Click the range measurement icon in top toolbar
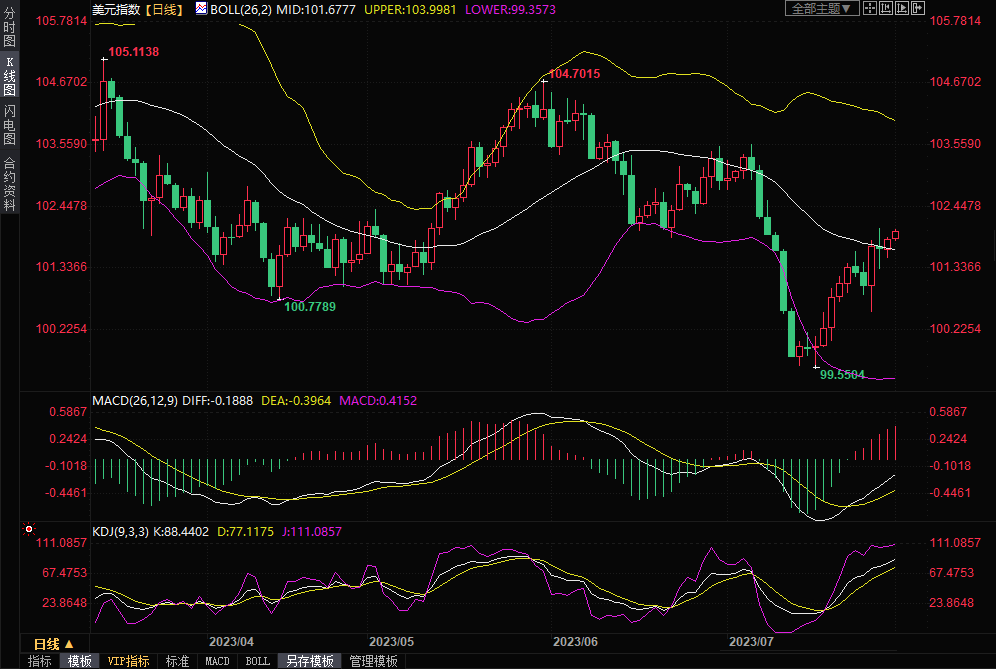Screen dimensions: 996x669 [x=886, y=8]
